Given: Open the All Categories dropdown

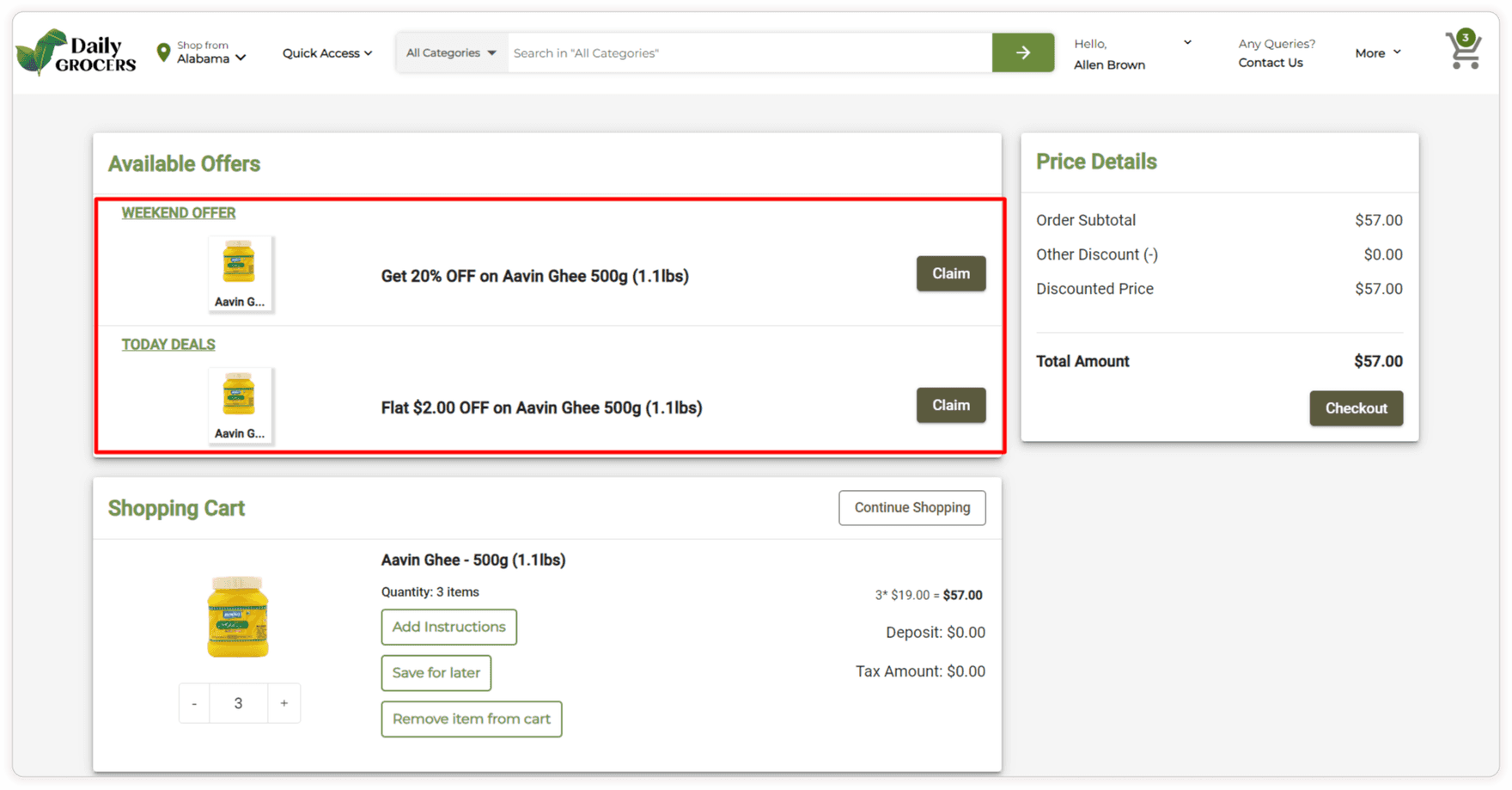Looking at the screenshot, I should click(451, 53).
